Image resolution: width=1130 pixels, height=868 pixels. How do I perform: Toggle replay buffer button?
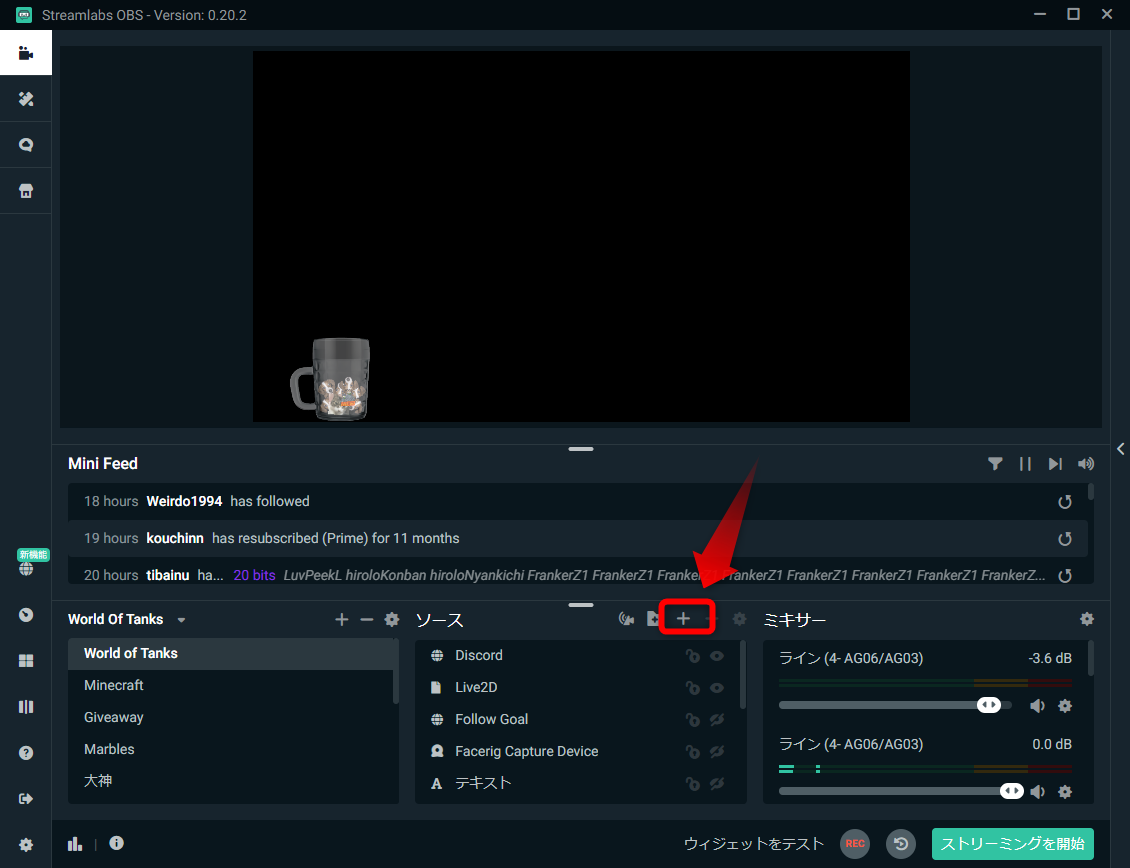pyautogui.click(x=901, y=843)
